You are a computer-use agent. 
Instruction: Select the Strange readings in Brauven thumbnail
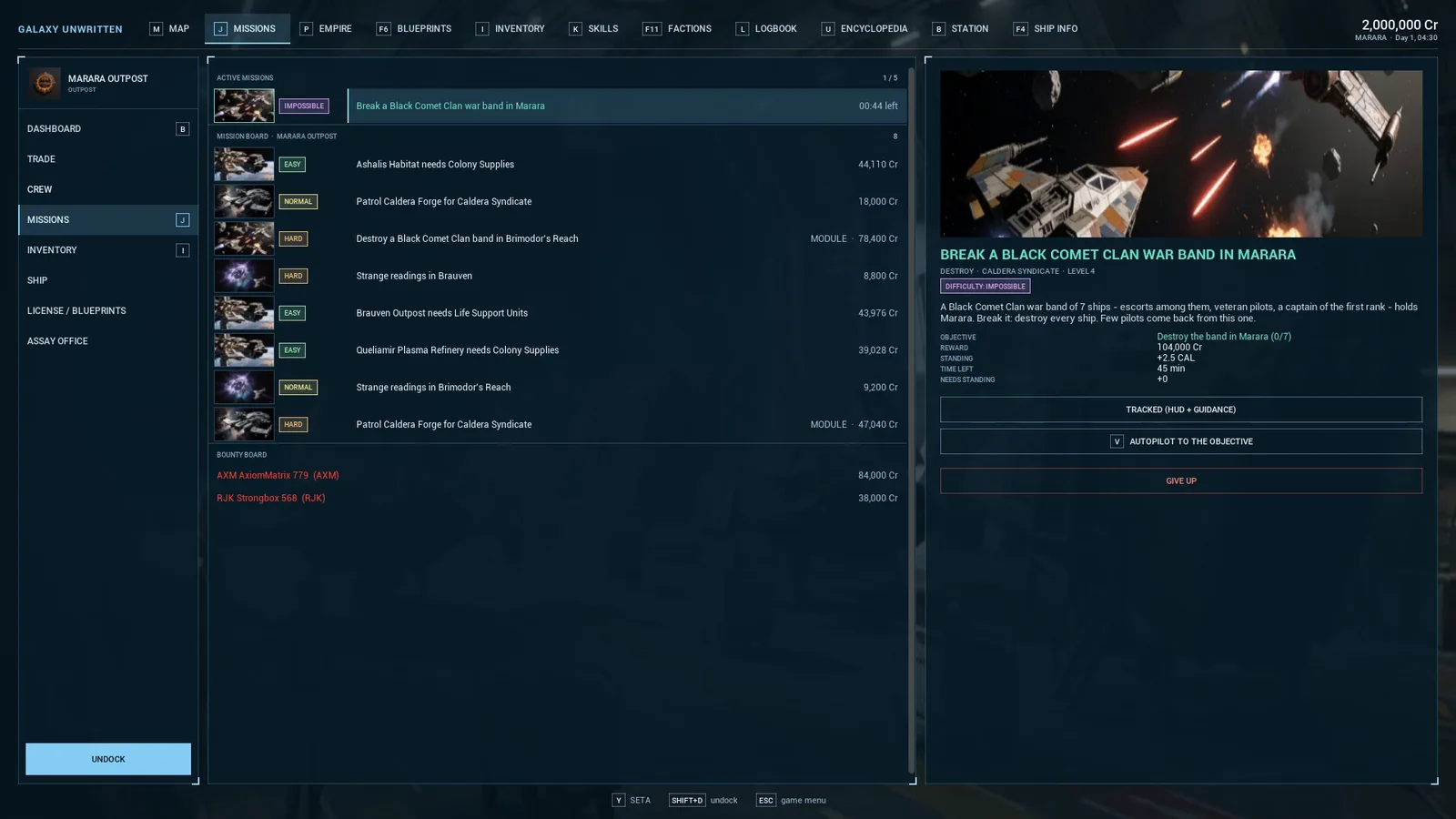pyautogui.click(x=244, y=276)
